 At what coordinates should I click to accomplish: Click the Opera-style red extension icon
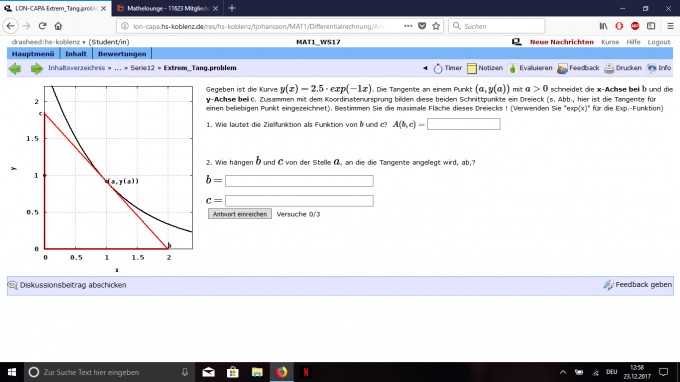tap(619, 26)
